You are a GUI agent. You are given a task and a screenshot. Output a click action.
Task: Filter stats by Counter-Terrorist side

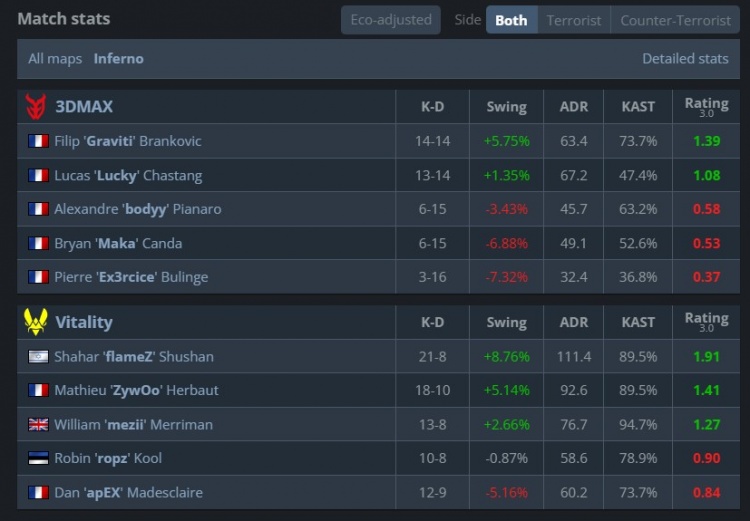675,20
